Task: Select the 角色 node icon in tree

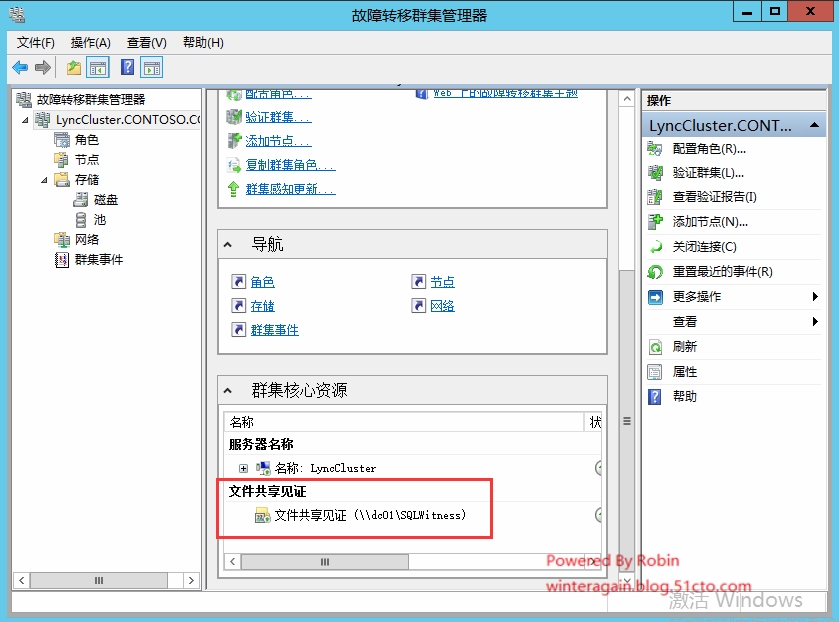Action: [62, 140]
